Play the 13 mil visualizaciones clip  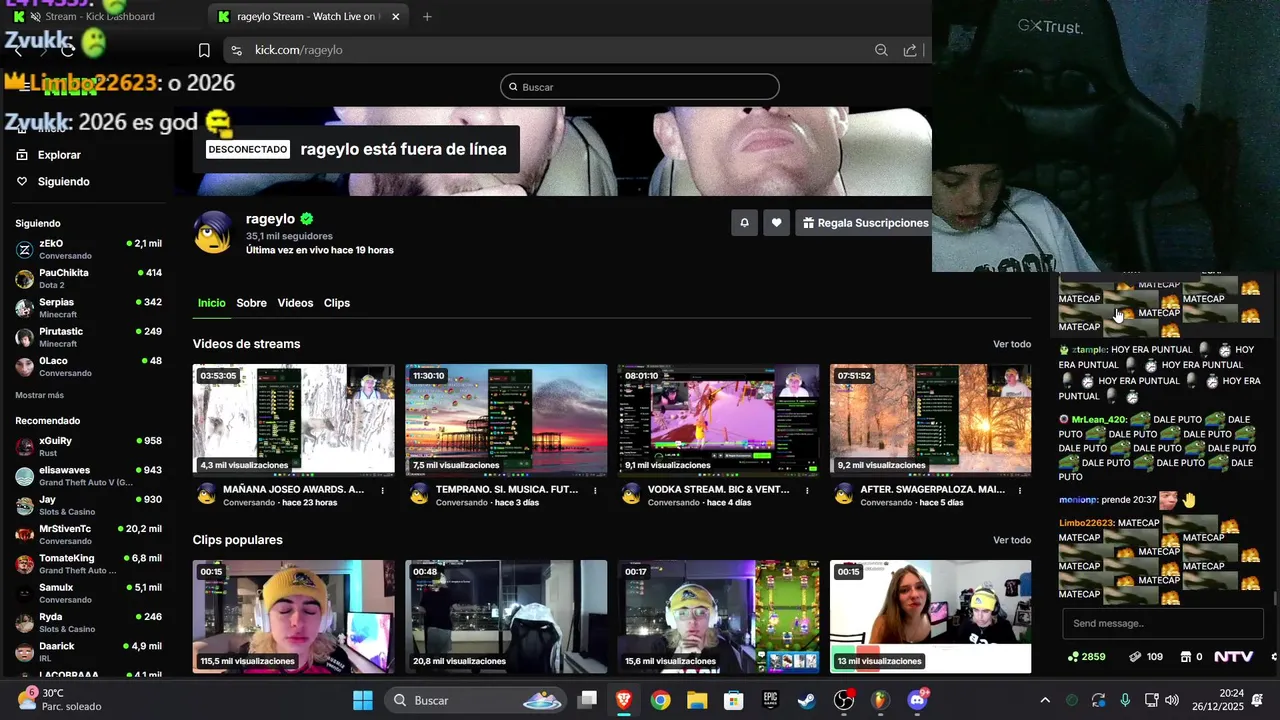tap(930, 616)
